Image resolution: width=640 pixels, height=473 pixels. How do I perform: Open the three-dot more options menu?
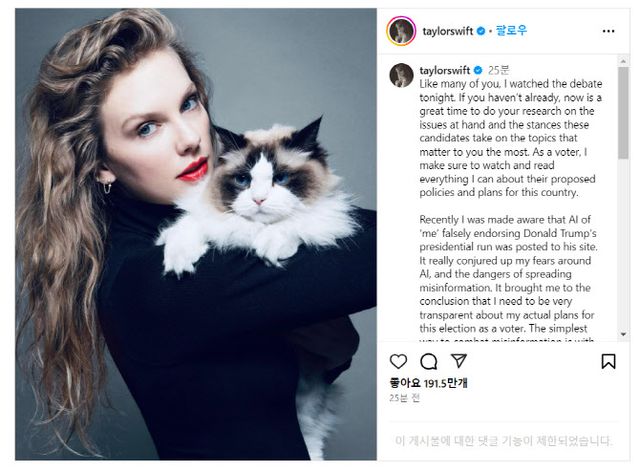[608, 31]
